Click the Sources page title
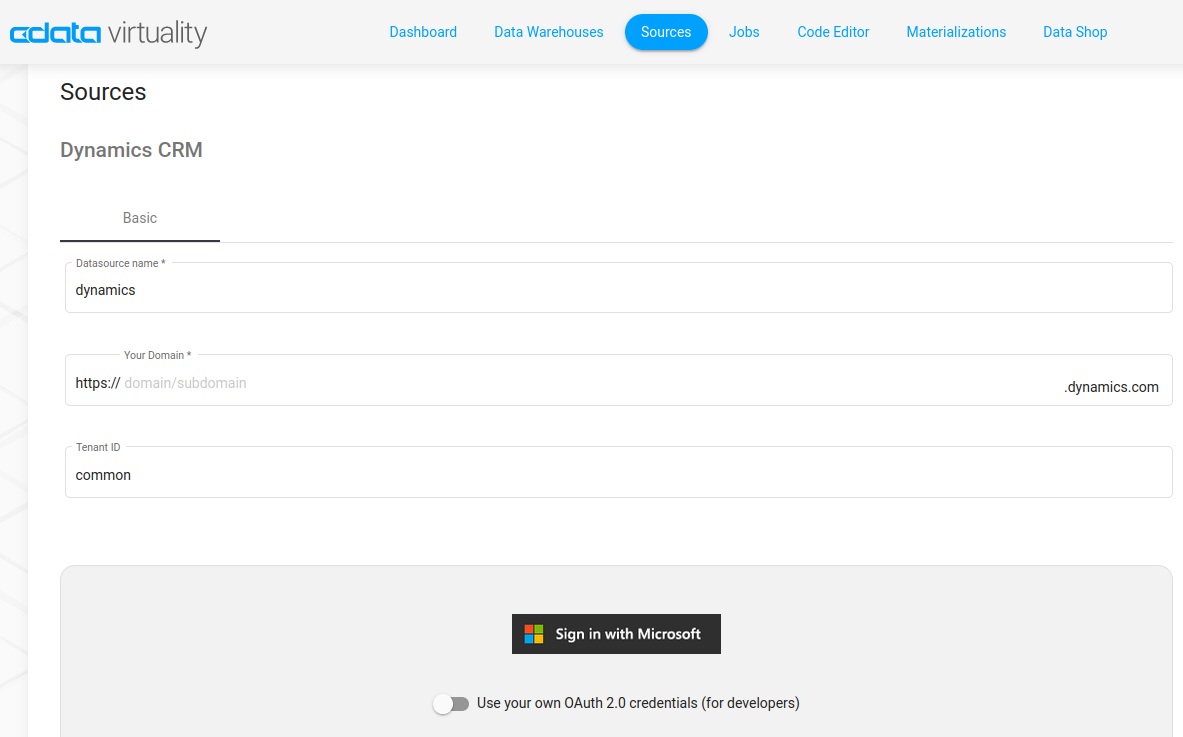 103,92
